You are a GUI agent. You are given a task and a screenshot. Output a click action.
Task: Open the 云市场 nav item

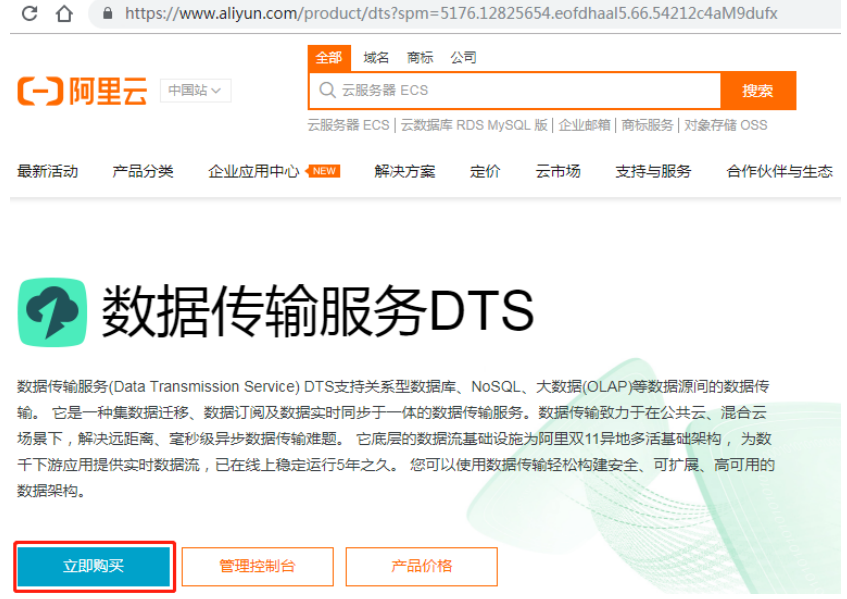point(558,171)
